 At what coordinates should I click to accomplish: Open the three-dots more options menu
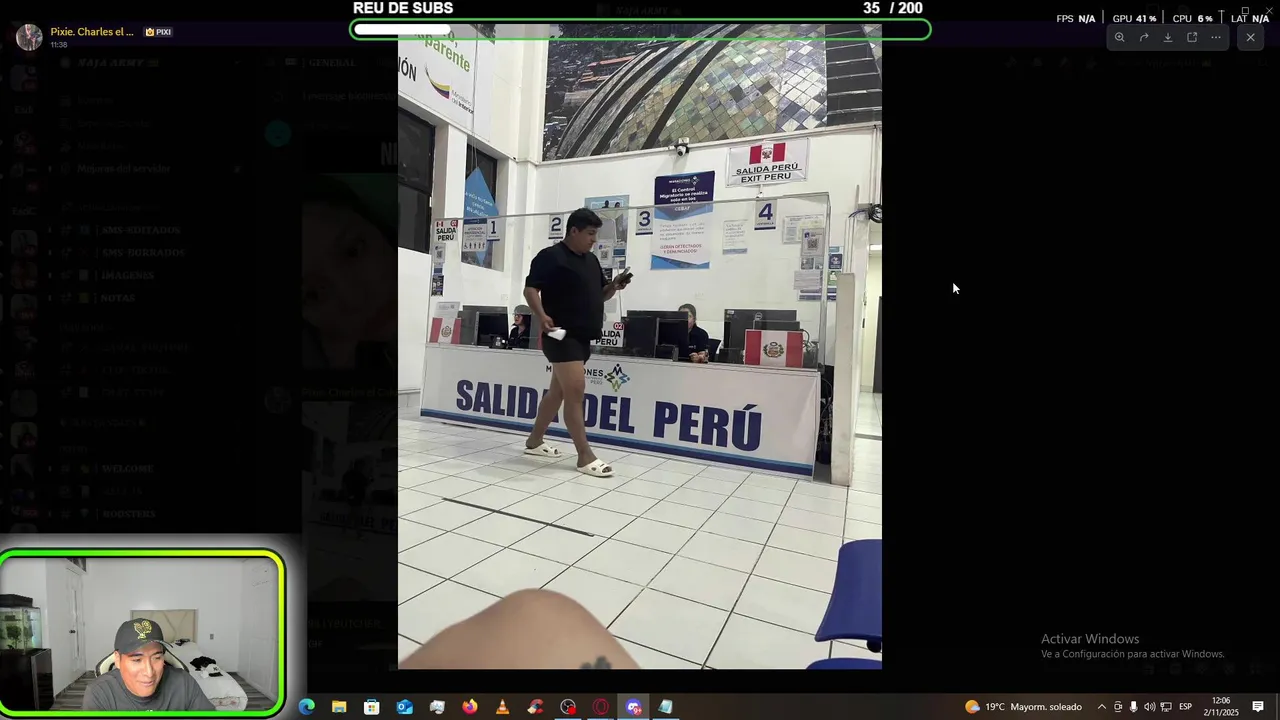1216,37
